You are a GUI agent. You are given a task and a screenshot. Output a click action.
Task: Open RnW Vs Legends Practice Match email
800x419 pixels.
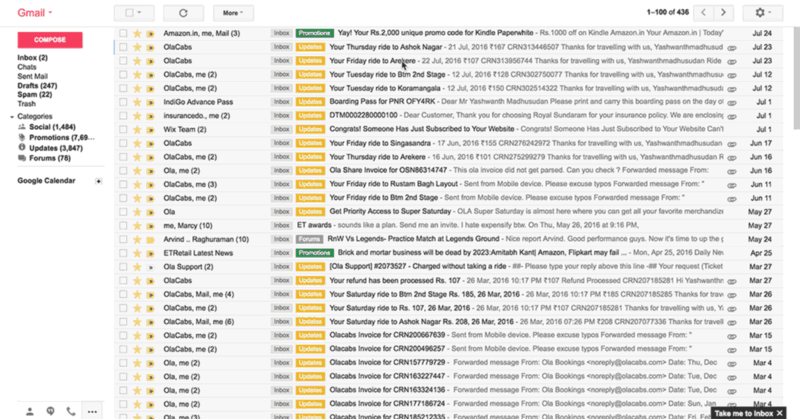(413, 239)
